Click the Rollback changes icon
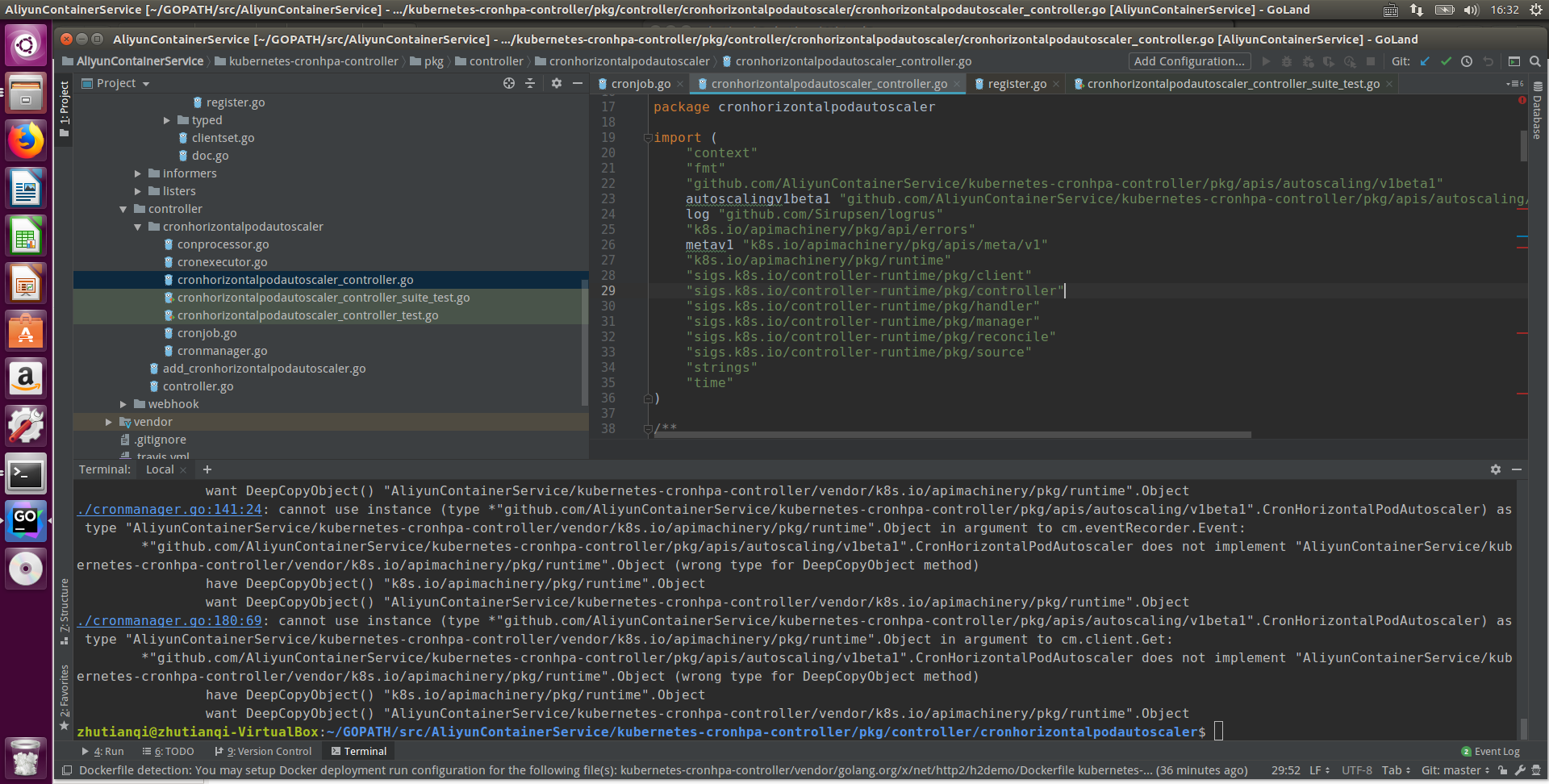The height and width of the screenshot is (784, 1549). [1488, 62]
